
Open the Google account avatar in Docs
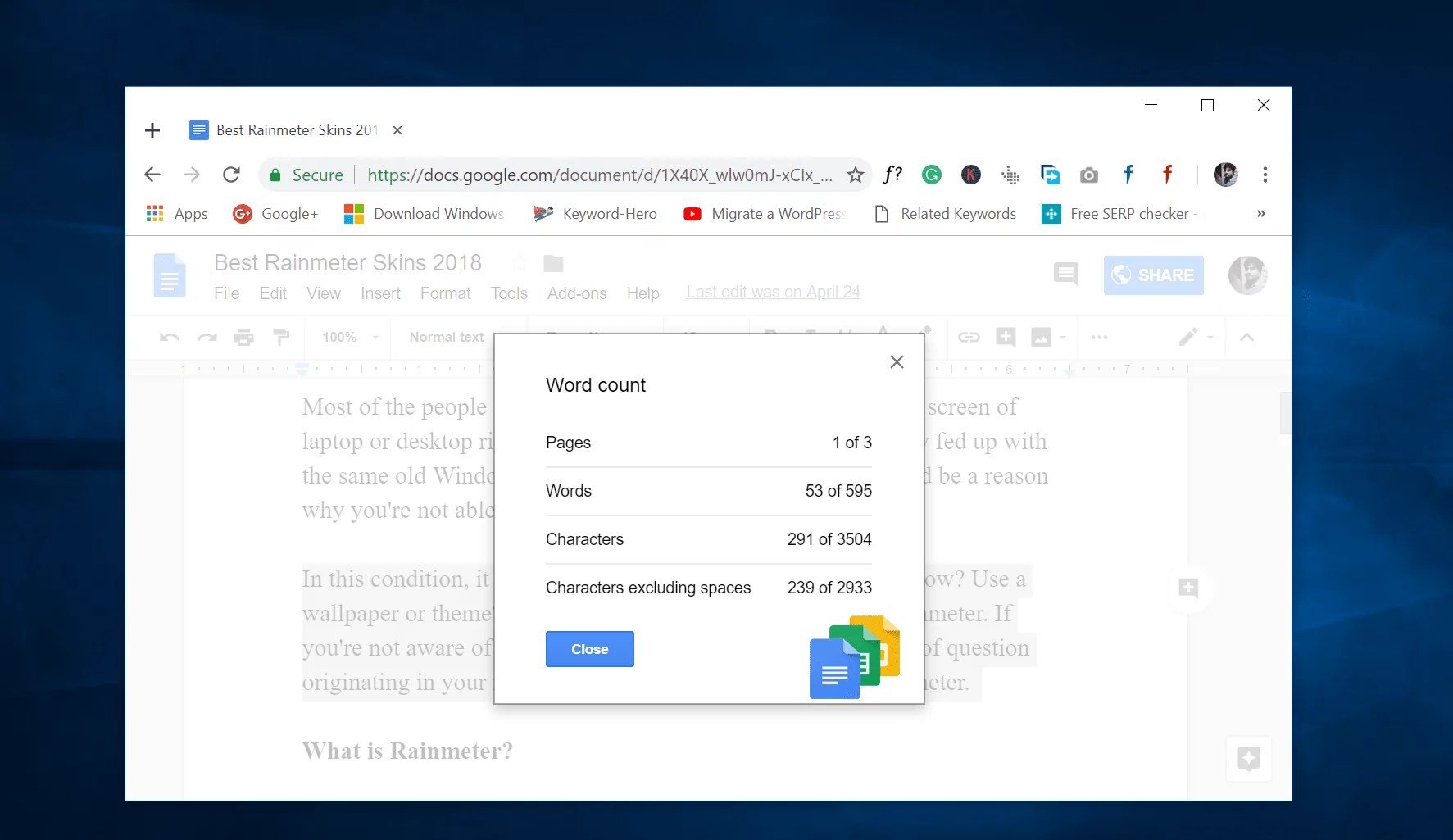[1248, 275]
